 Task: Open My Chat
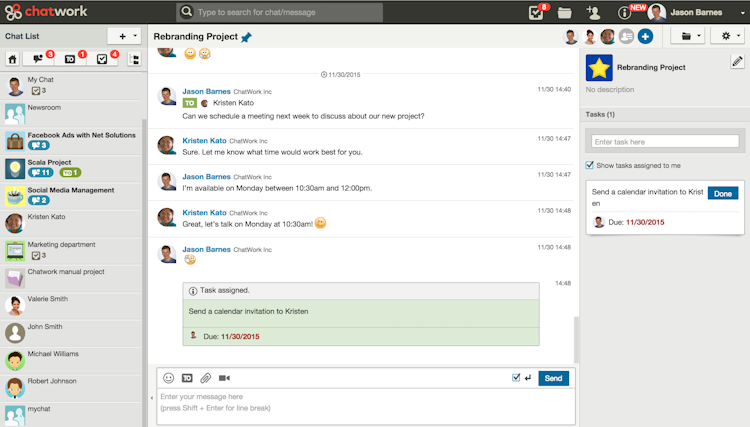tap(72, 86)
